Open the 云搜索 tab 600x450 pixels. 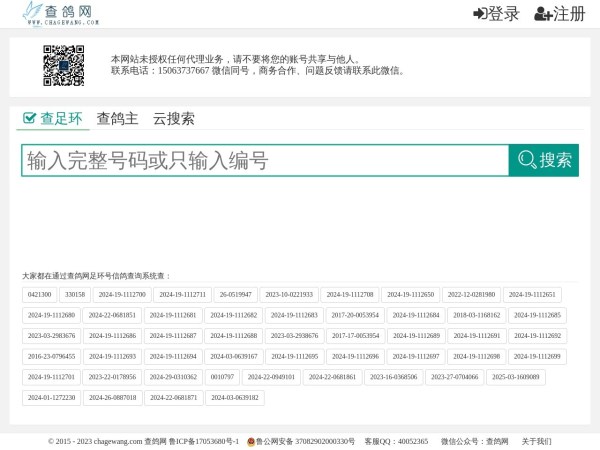[x=173, y=118]
